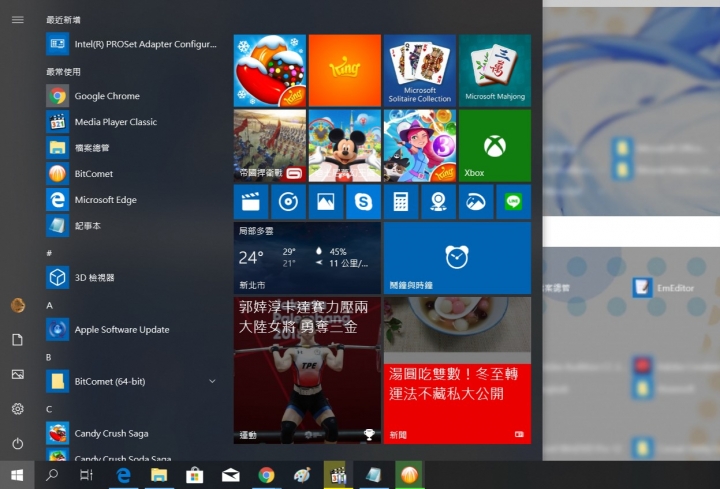Screen dimensions: 720x489
Task: Open the user account avatar
Action: point(17,305)
